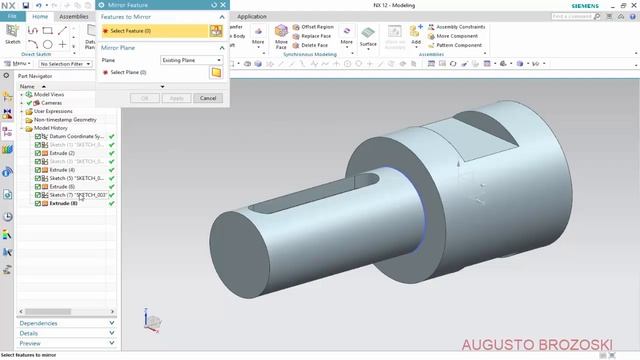Click the Replace Face icon

pyautogui.click(x=296, y=36)
